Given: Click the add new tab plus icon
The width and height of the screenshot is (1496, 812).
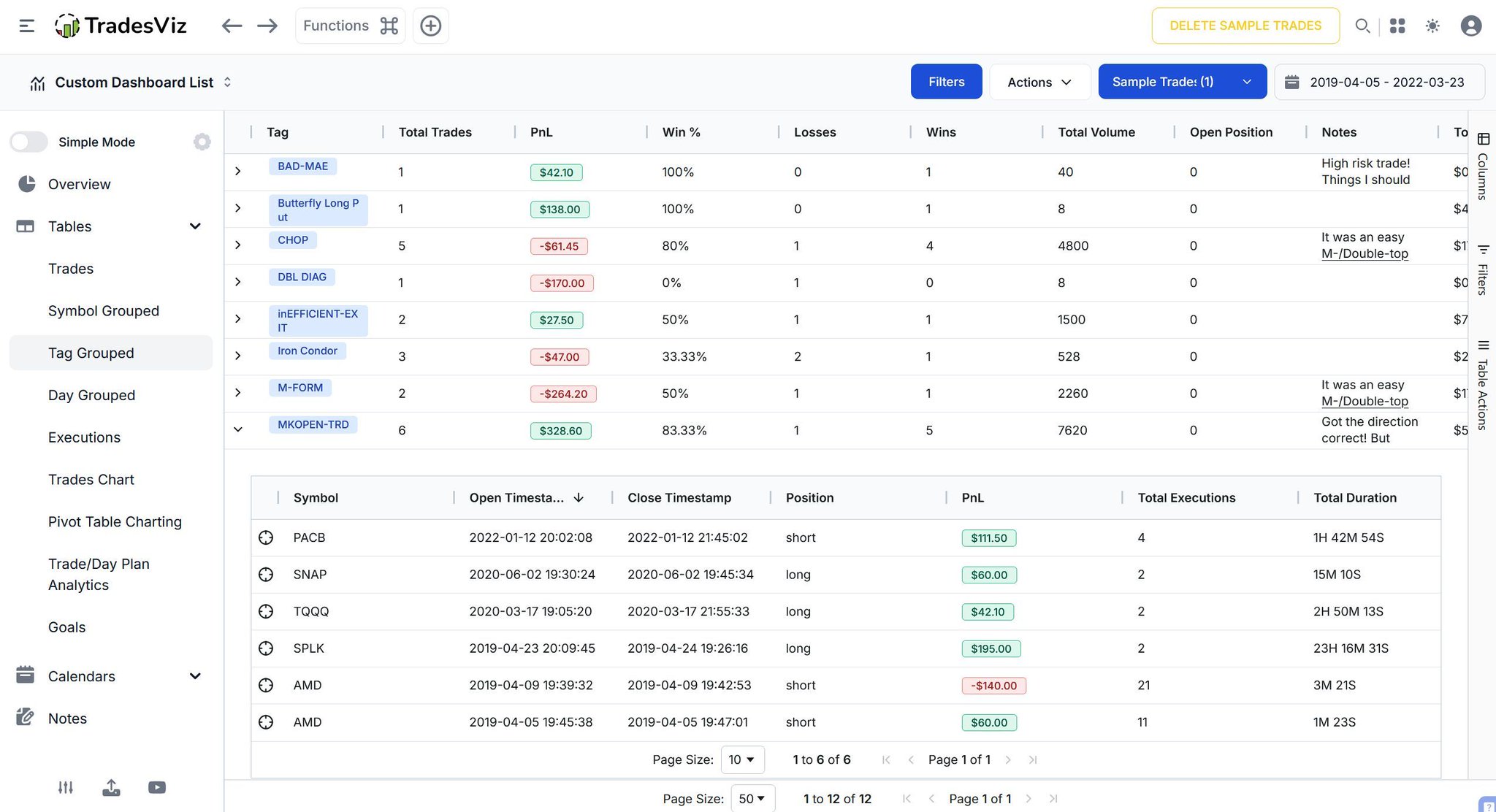Looking at the screenshot, I should coord(430,26).
